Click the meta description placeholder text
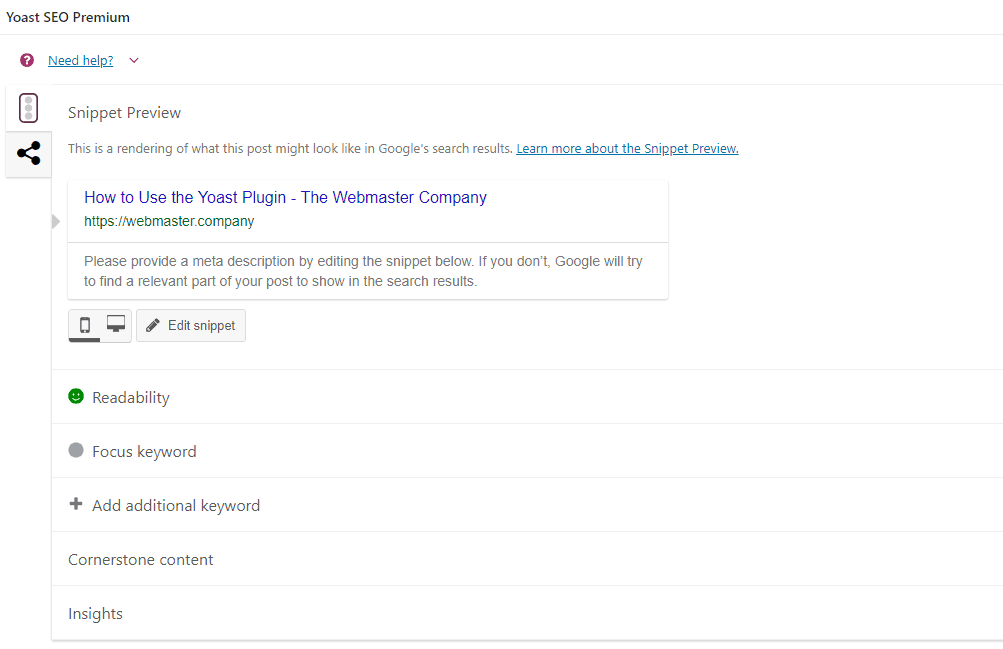Screen dimensions: 1003x649 click(x=363, y=271)
